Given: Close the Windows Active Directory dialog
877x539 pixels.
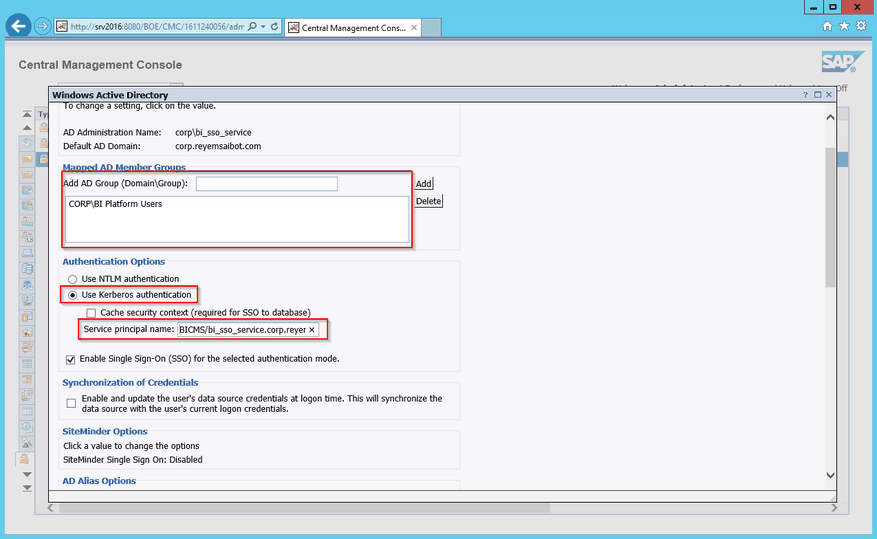Looking at the screenshot, I should pos(829,95).
